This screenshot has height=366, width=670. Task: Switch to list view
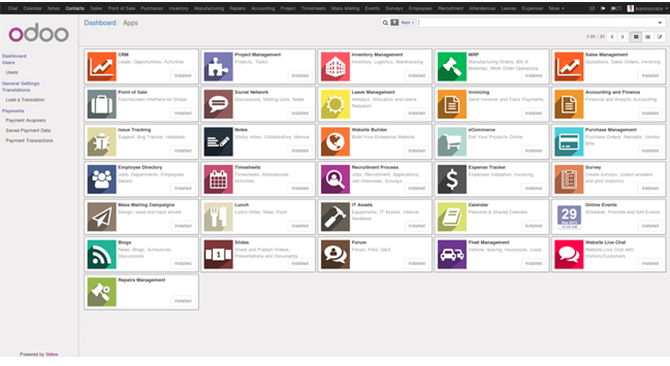648,37
